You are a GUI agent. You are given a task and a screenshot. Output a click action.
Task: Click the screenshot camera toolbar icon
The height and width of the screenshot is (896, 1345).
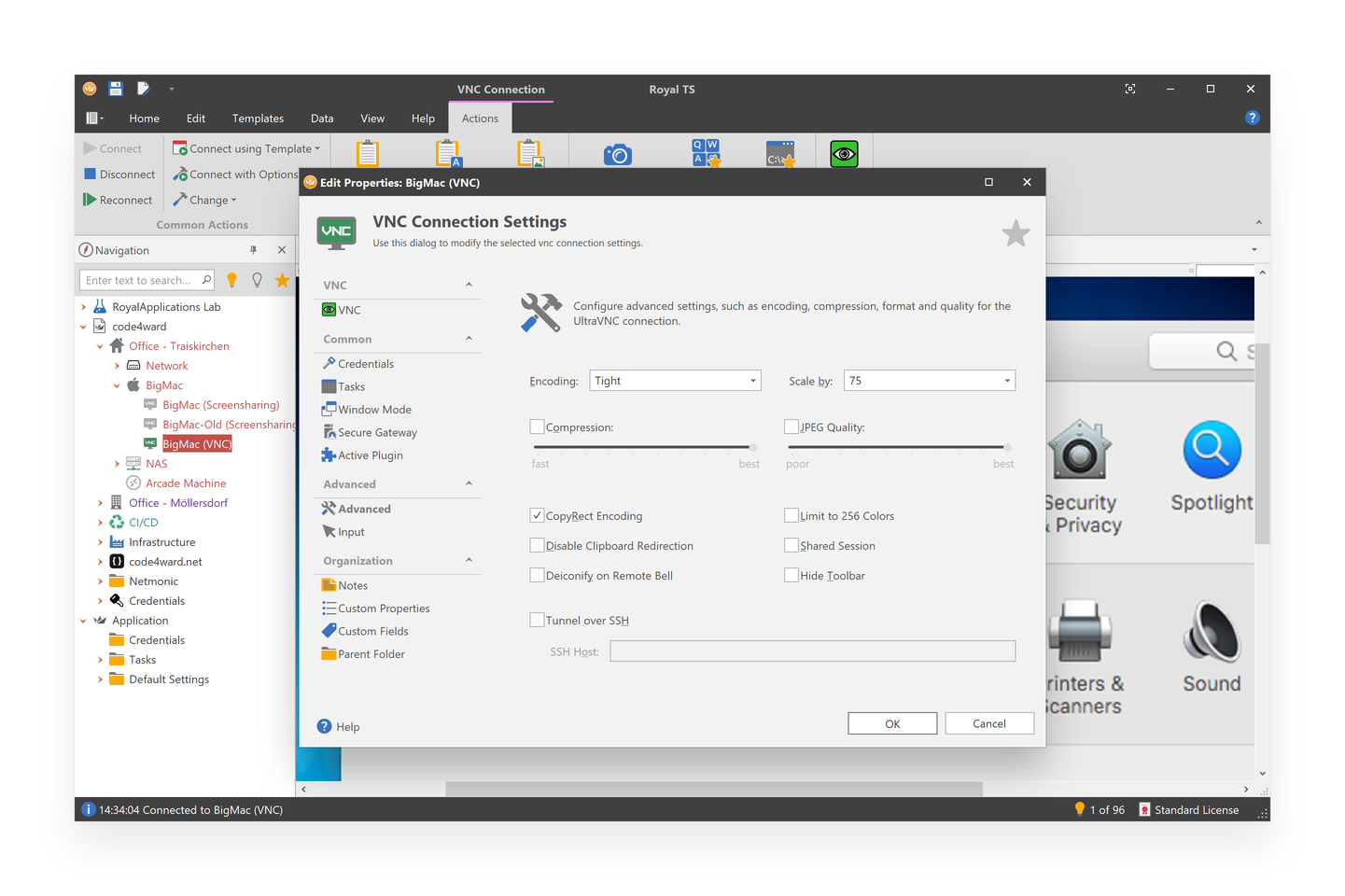tap(619, 152)
